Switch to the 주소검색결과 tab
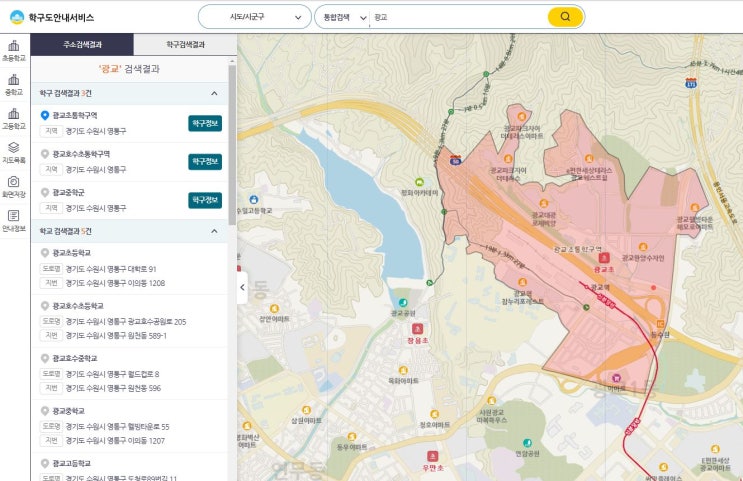743x481 pixels. (x=82, y=45)
